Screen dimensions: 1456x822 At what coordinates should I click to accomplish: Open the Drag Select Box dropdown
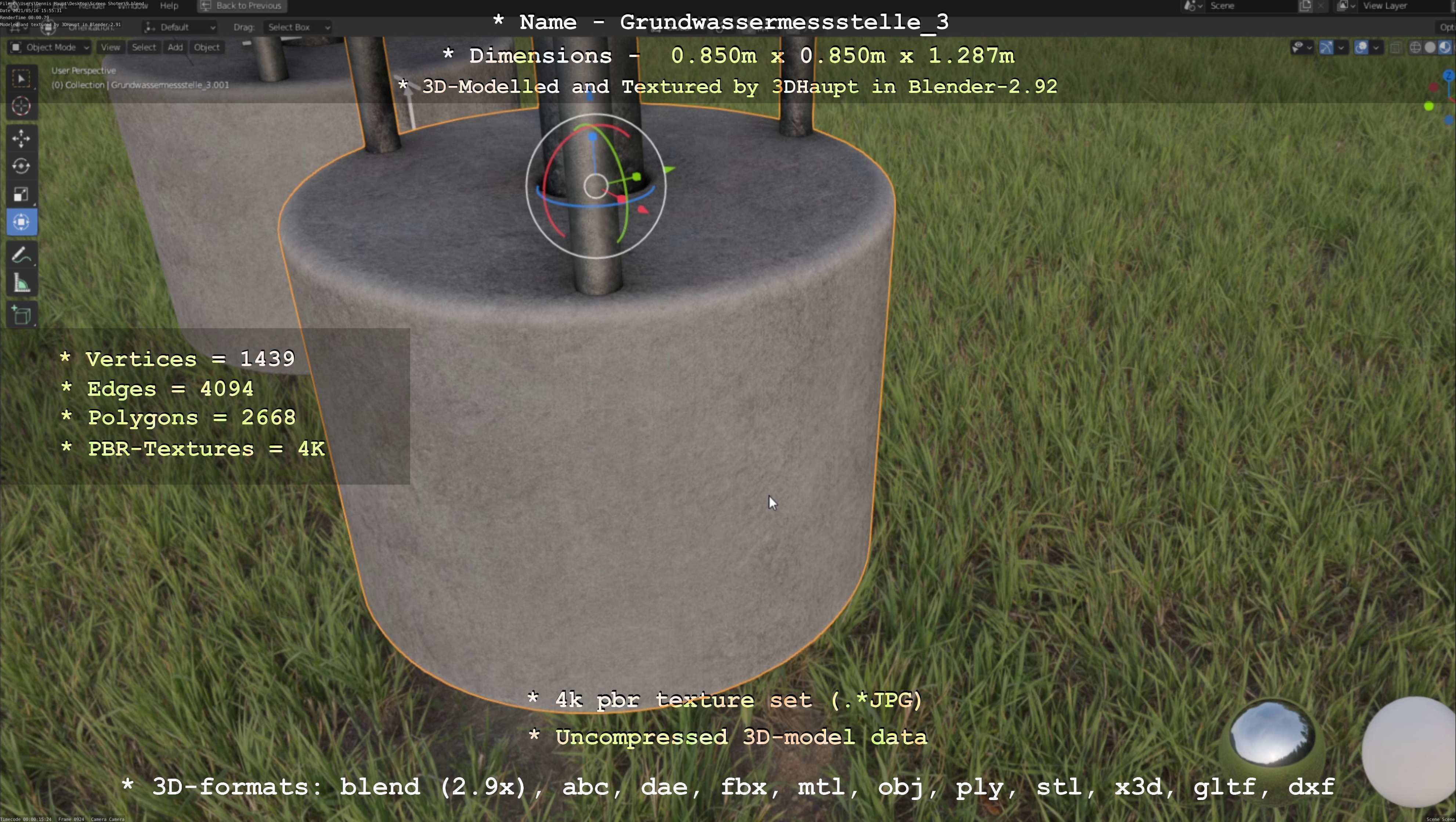click(x=297, y=27)
